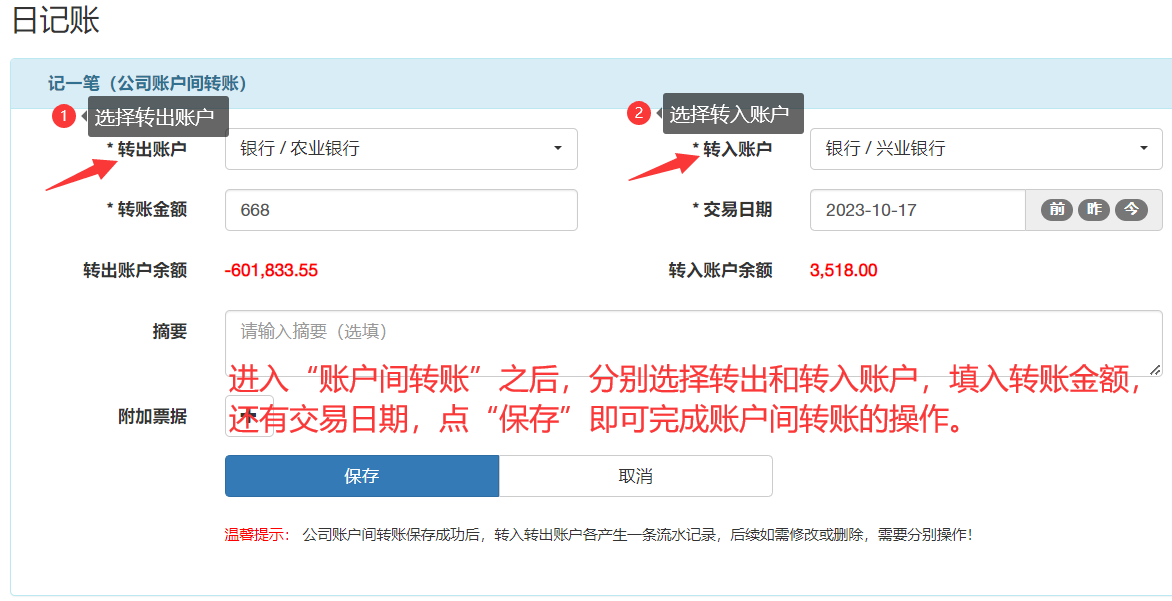Click the 转账金额 field containing 668

point(401,210)
